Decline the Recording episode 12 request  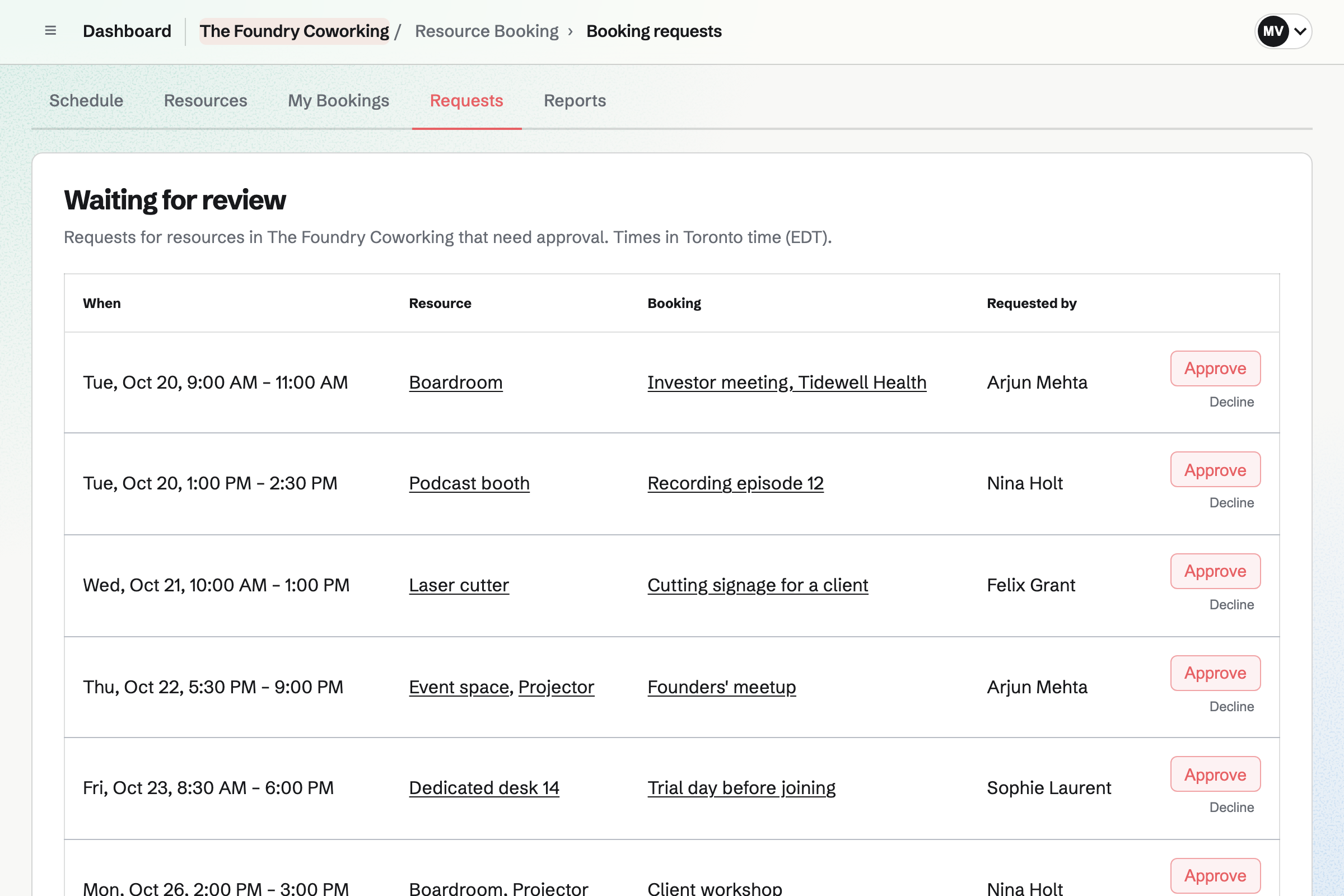point(1231,503)
